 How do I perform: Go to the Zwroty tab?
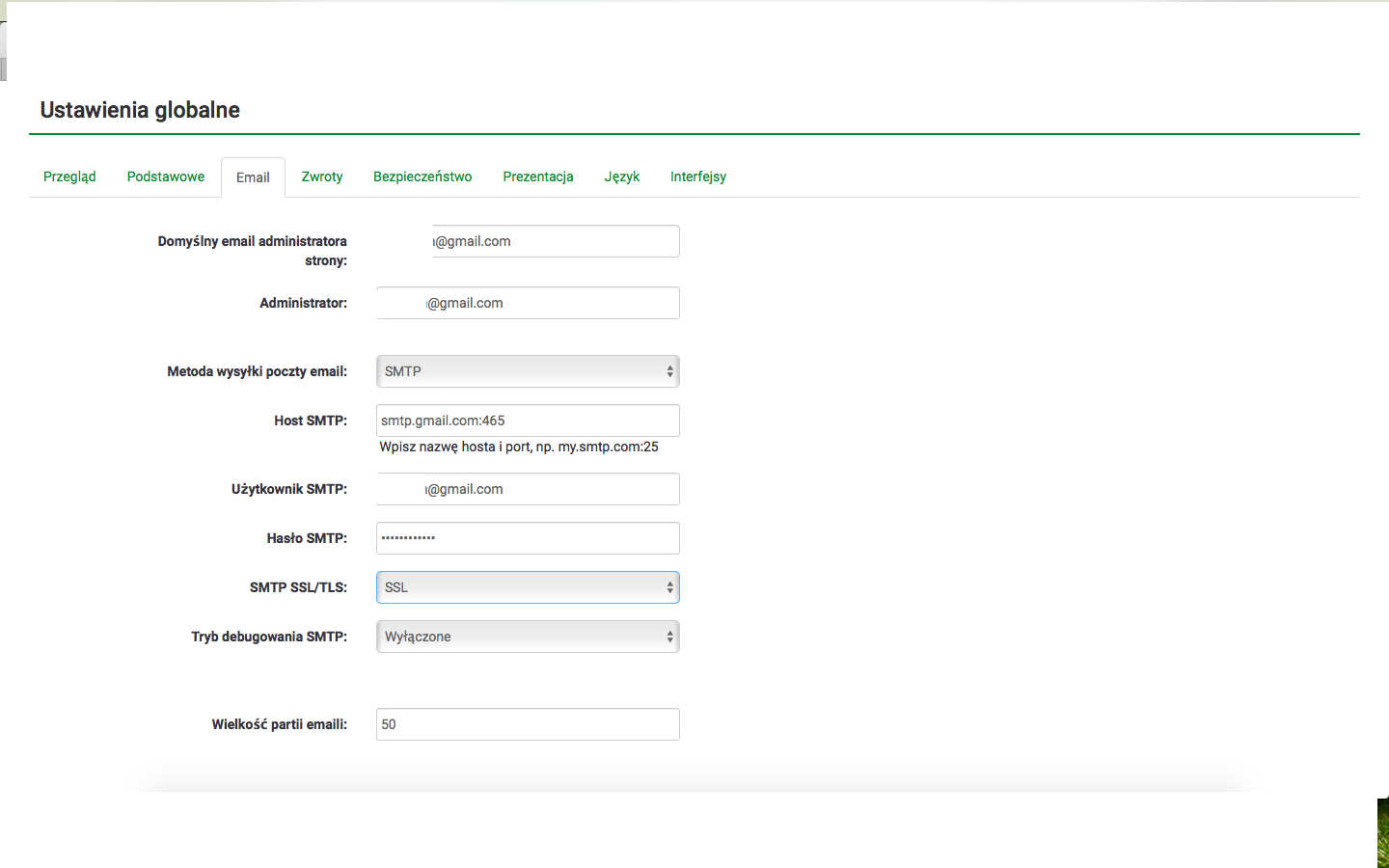pyautogui.click(x=322, y=176)
